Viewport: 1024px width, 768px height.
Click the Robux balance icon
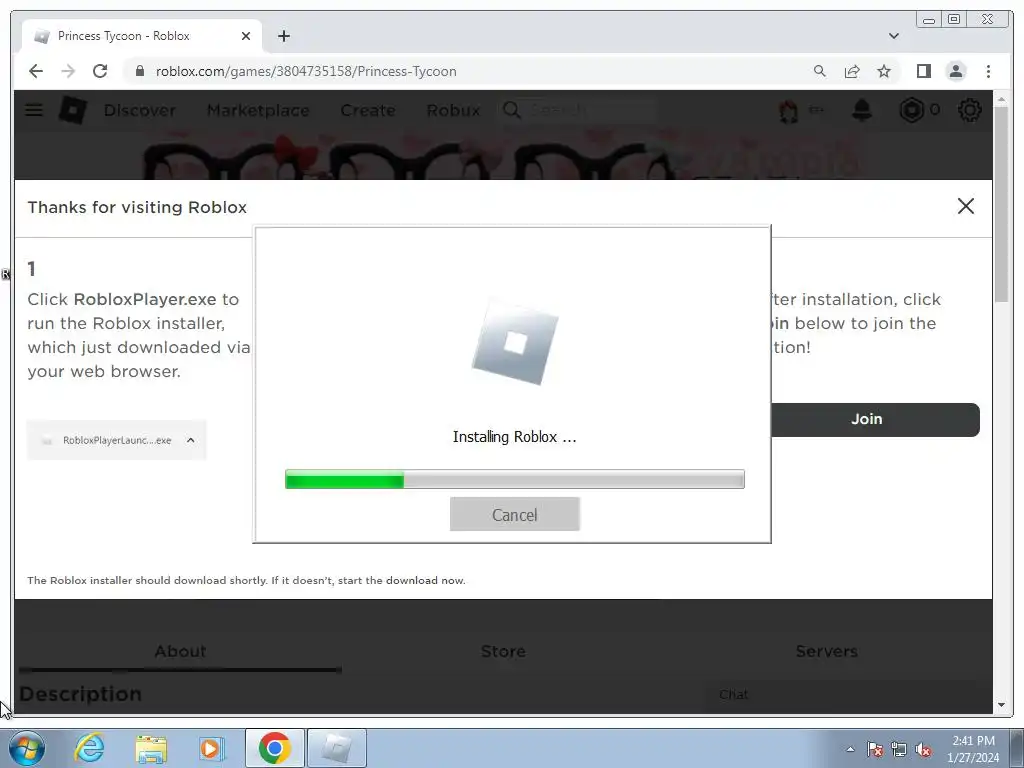click(912, 110)
